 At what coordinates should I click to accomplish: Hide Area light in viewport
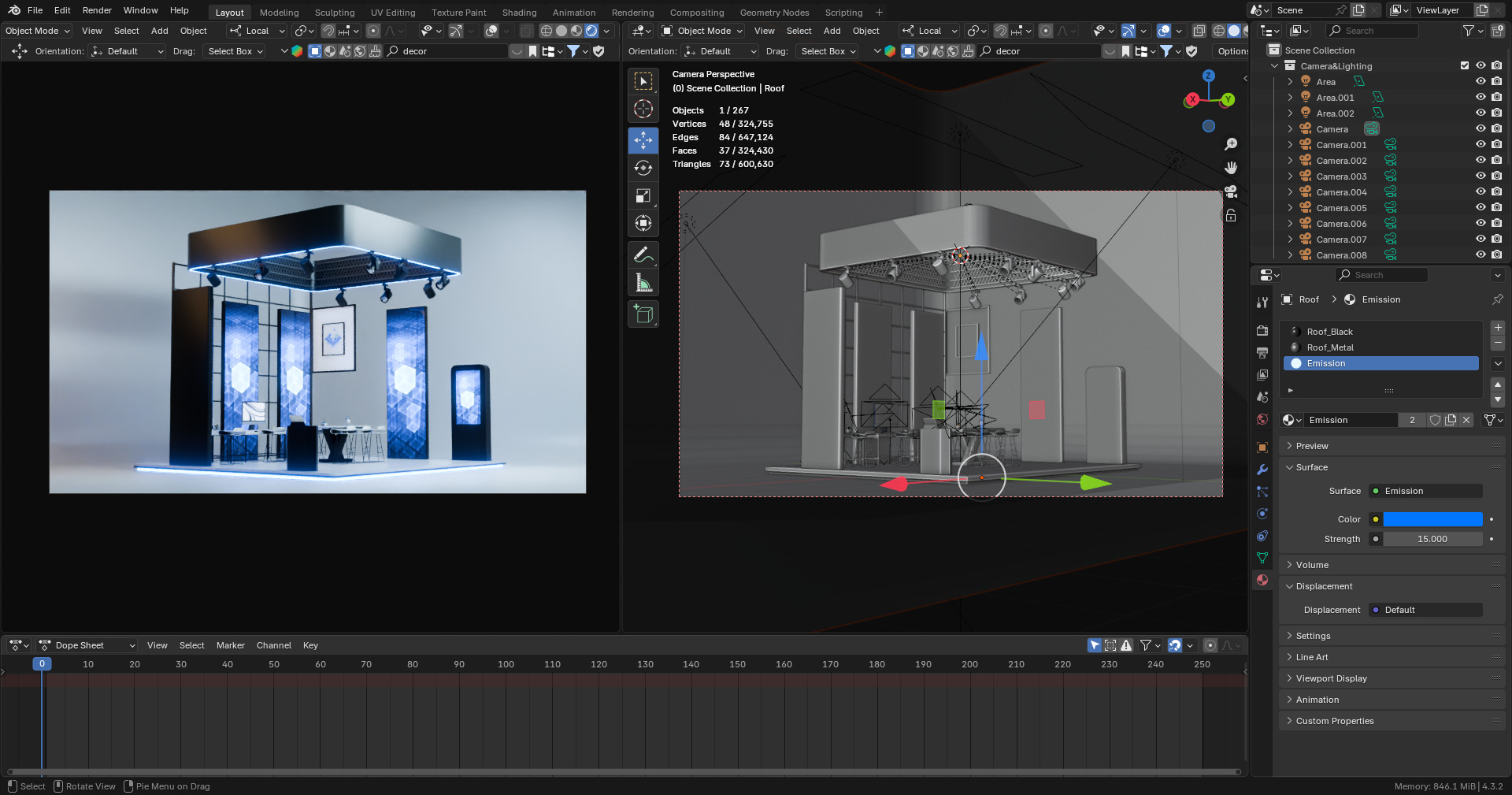1480,82
